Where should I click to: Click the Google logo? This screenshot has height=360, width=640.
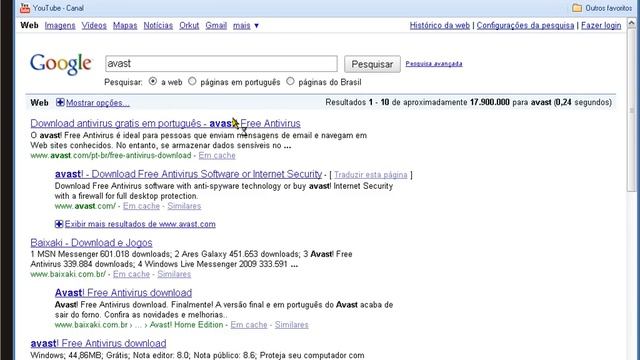point(61,64)
